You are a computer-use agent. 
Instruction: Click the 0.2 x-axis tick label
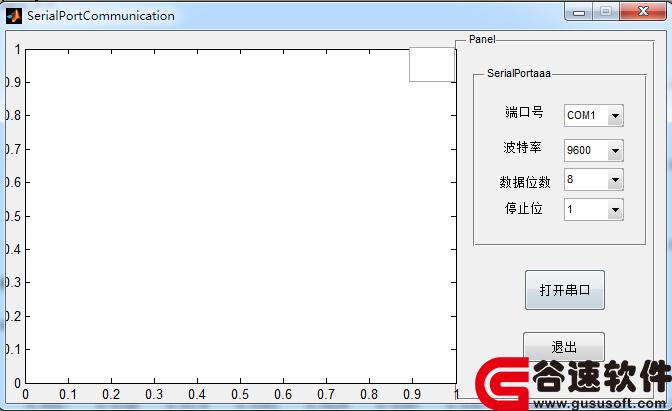coord(111,394)
